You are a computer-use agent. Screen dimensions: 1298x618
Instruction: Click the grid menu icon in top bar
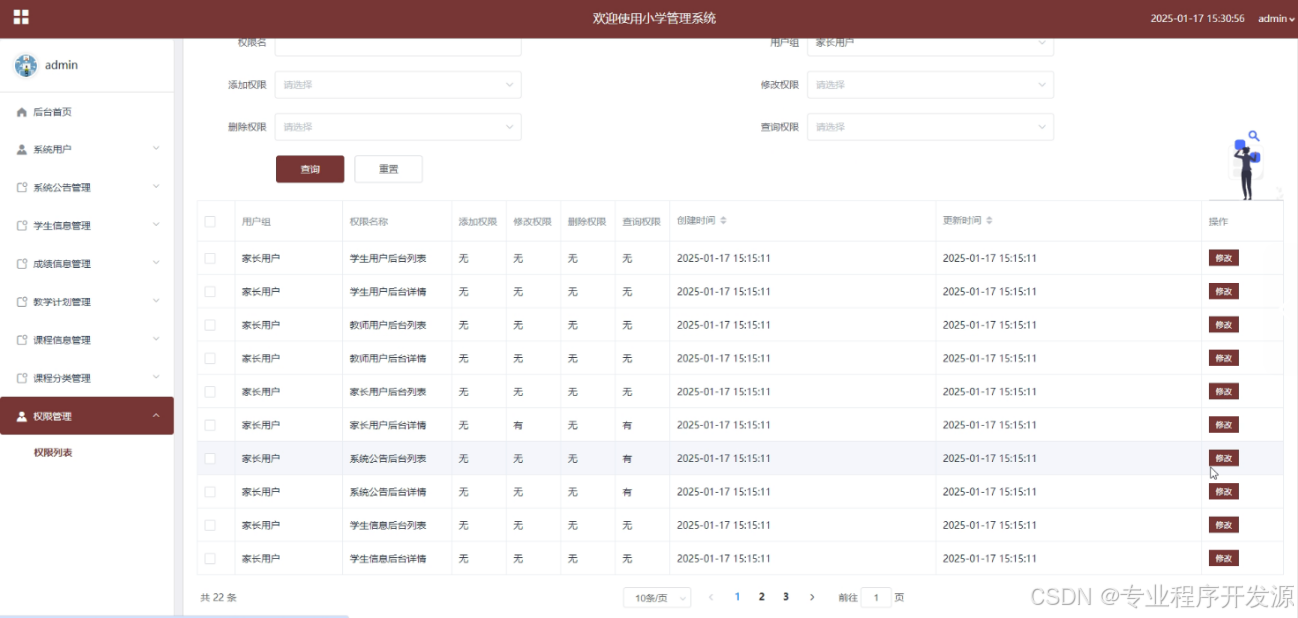point(21,17)
